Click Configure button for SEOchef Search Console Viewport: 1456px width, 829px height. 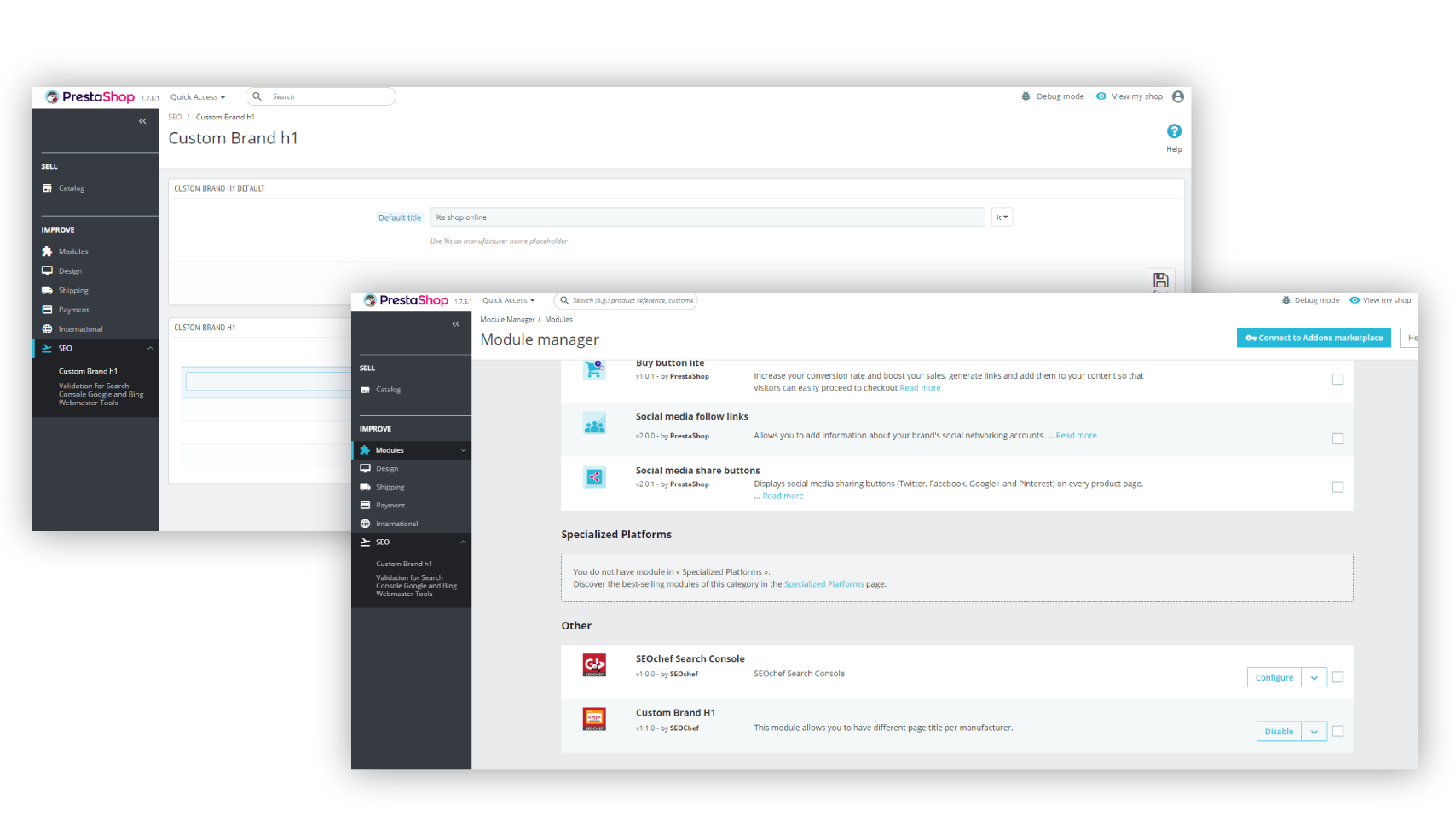[x=1274, y=678]
